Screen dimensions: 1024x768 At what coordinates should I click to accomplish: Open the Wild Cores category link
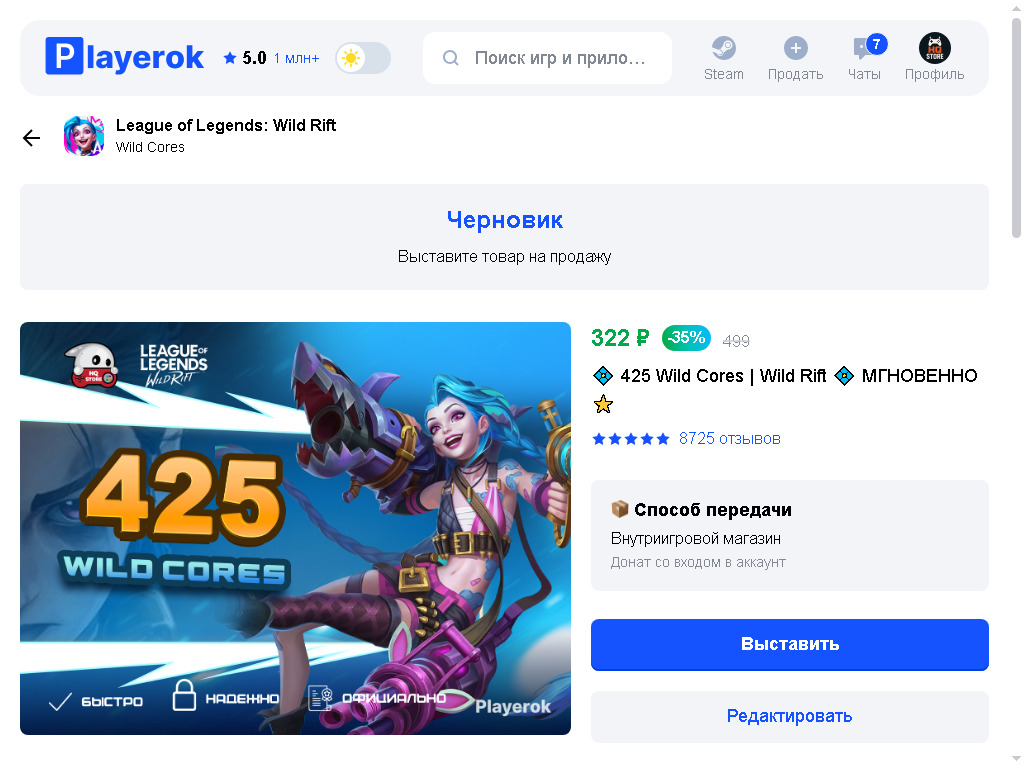tap(150, 148)
